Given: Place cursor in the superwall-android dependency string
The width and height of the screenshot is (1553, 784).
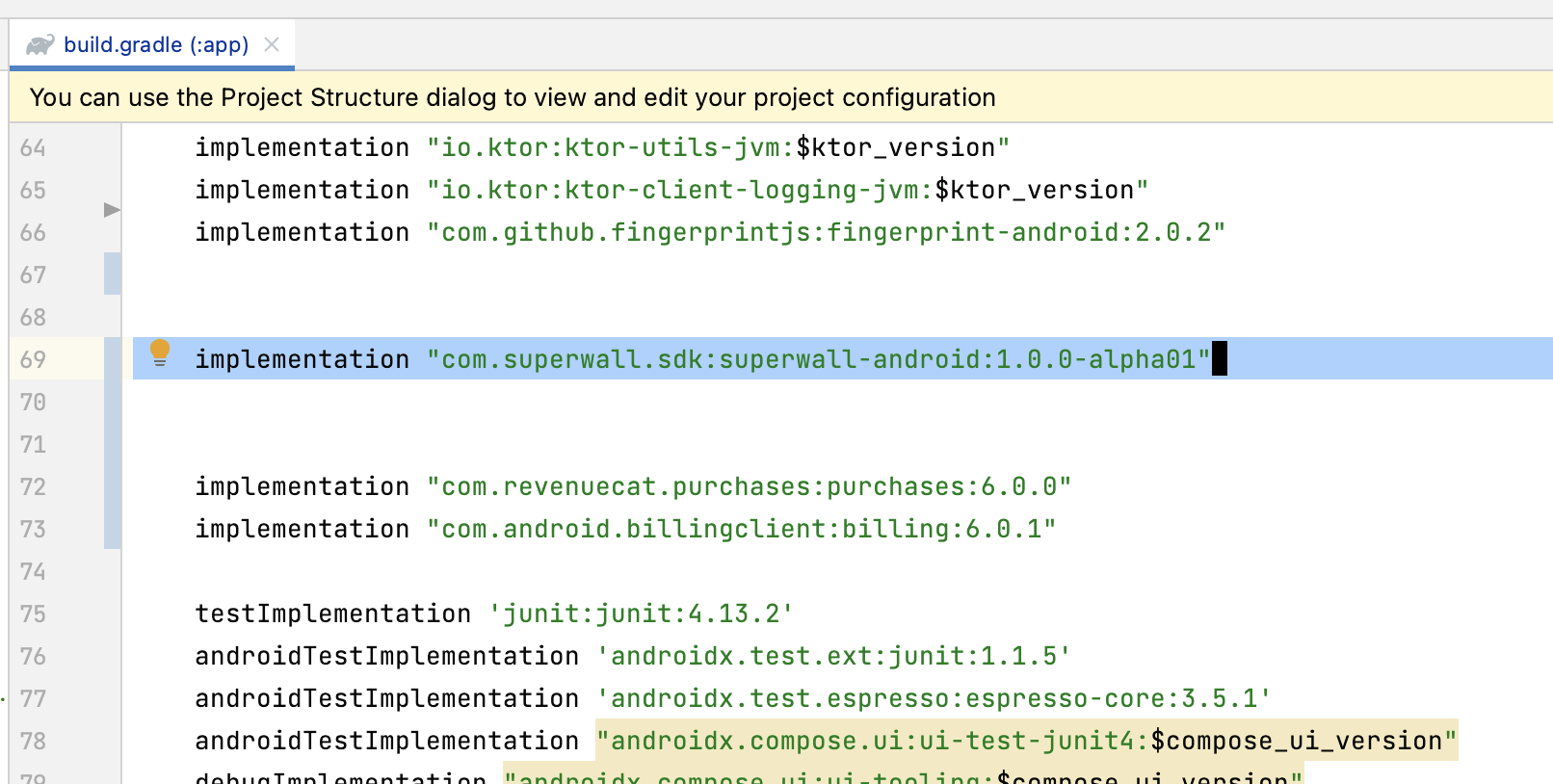Looking at the screenshot, I should (817, 359).
